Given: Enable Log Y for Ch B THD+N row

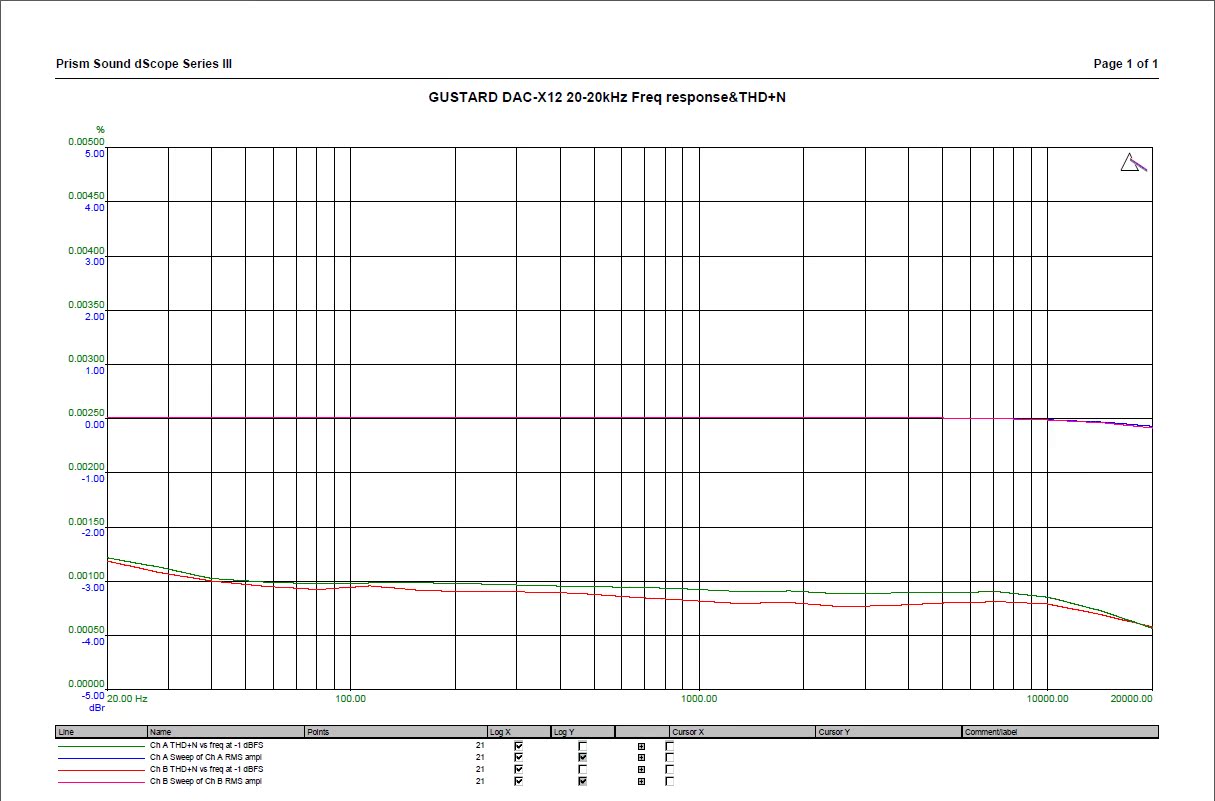Looking at the screenshot, I should pyautogui.click(x=582, y=769).
